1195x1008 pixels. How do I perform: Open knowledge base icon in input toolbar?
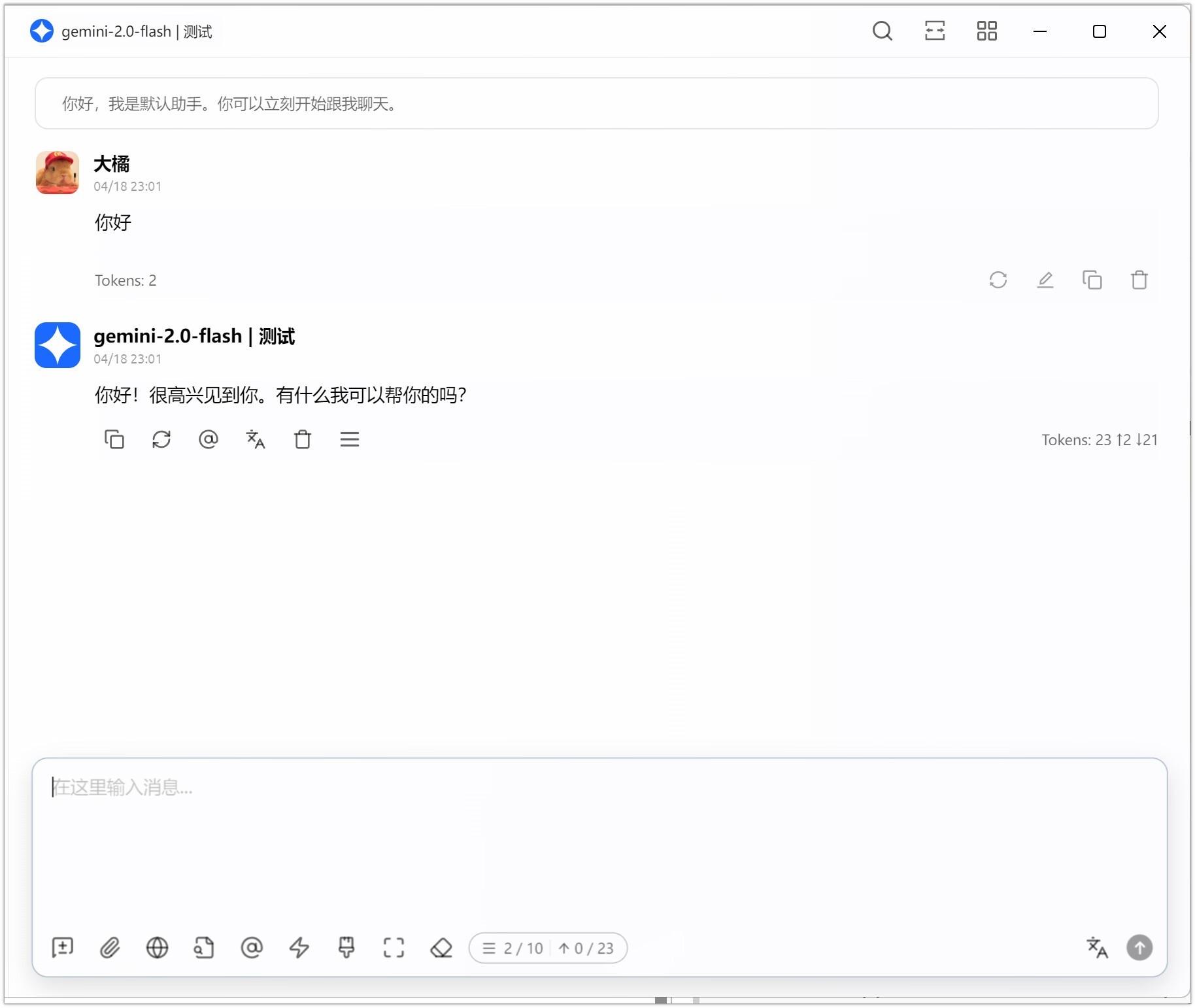[204, 947]
